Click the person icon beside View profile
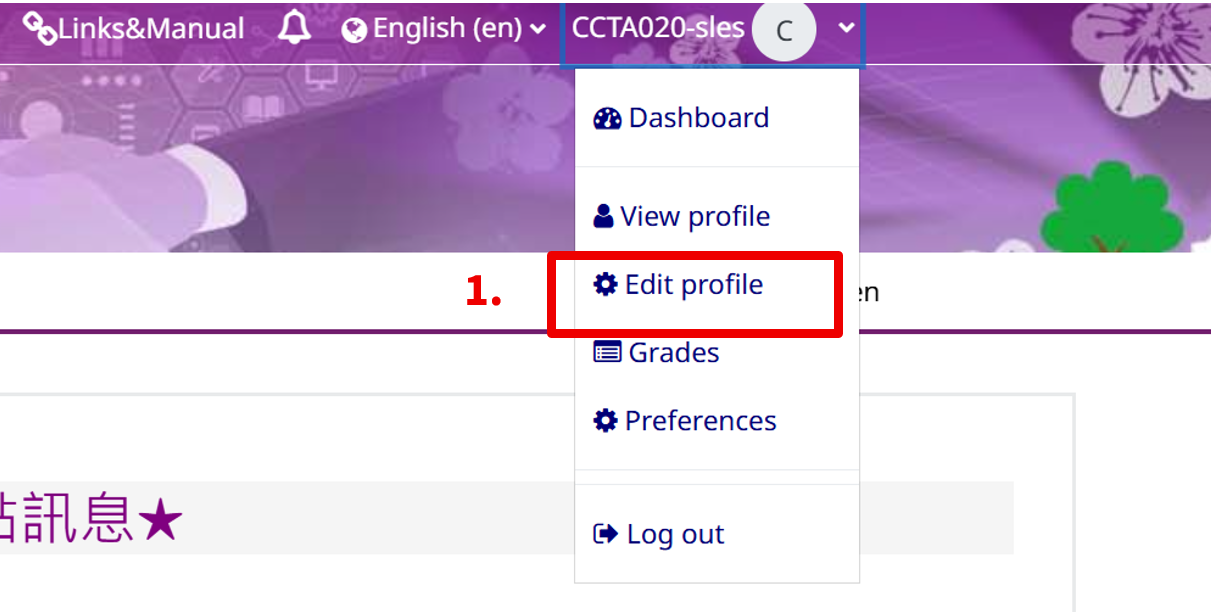Image resolution: width=1211 pixels, height=612 pixels. (x=603, y=216)
